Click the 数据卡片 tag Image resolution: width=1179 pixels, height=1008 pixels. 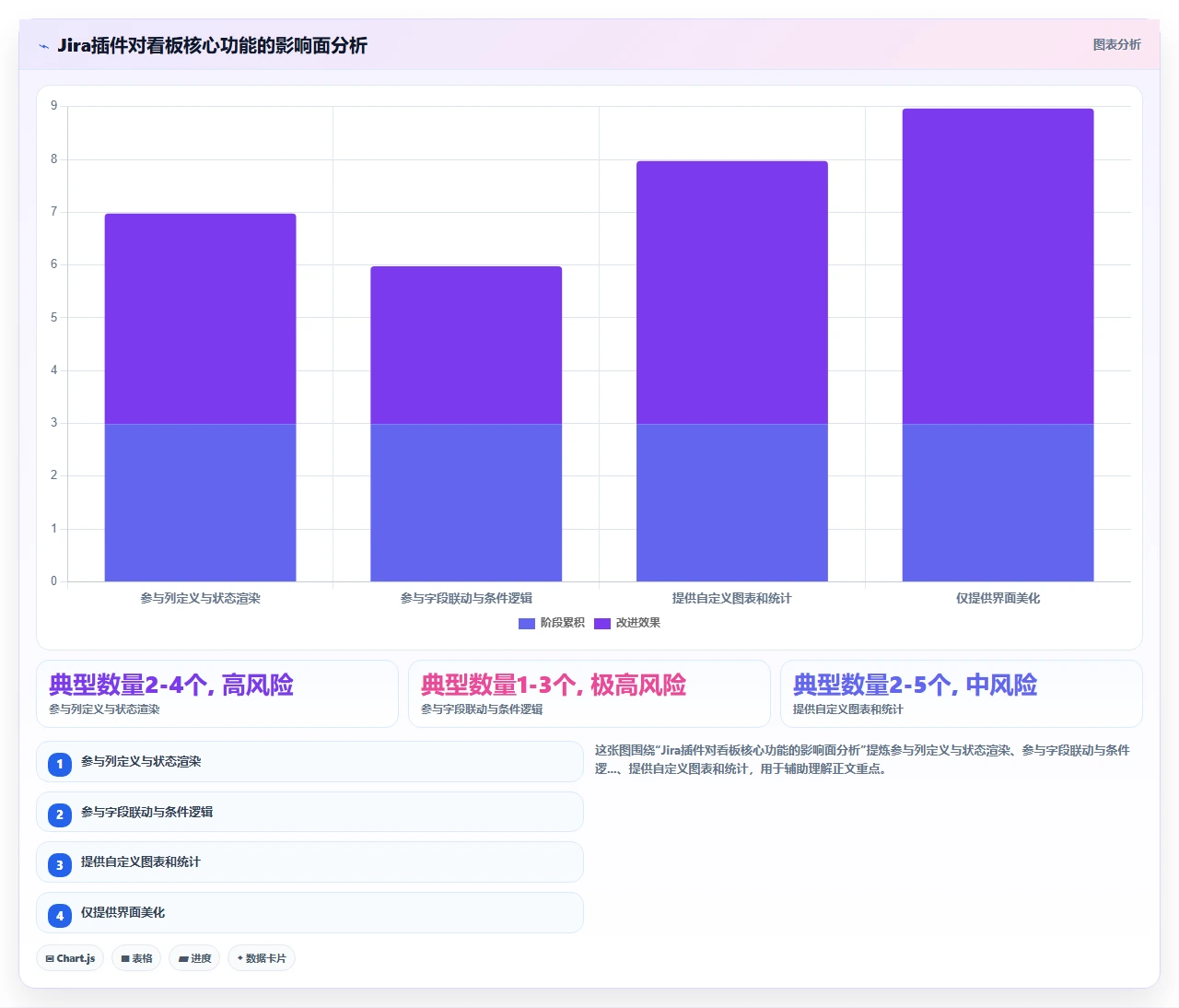pos(262,958)
